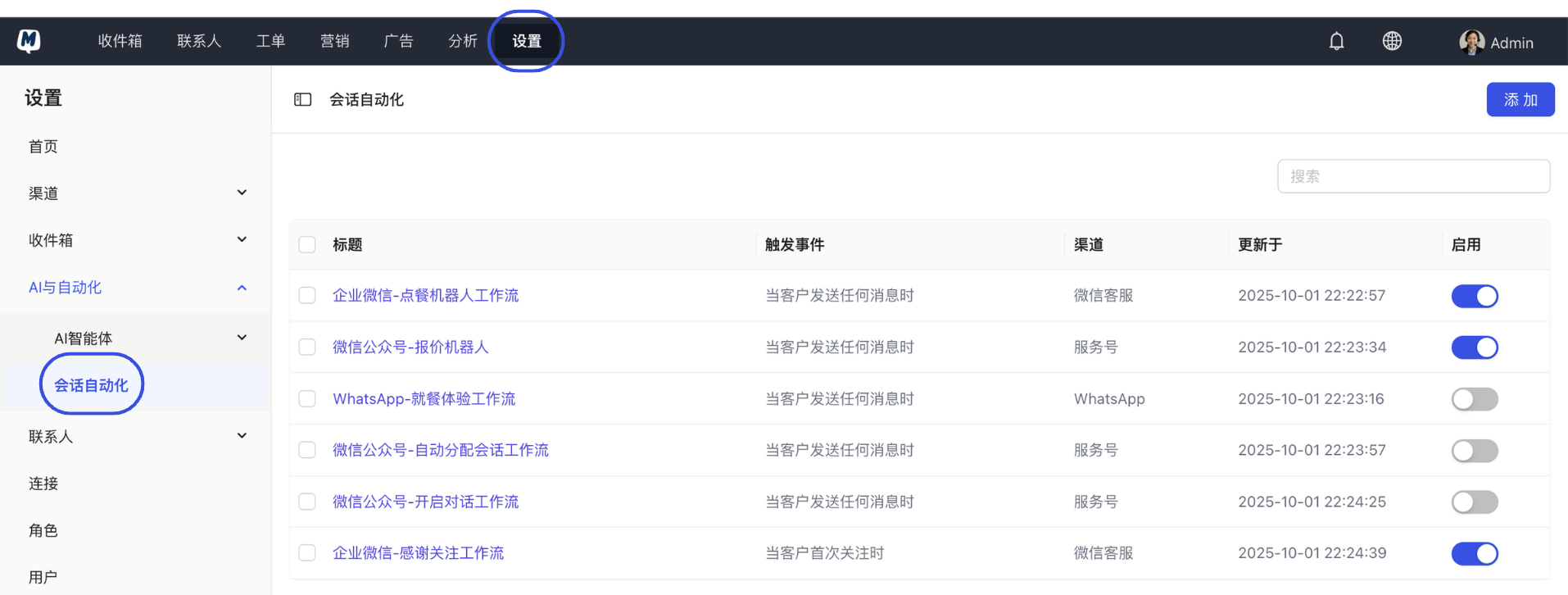
Task: Open the notification bell
Action: (1336, 41)
